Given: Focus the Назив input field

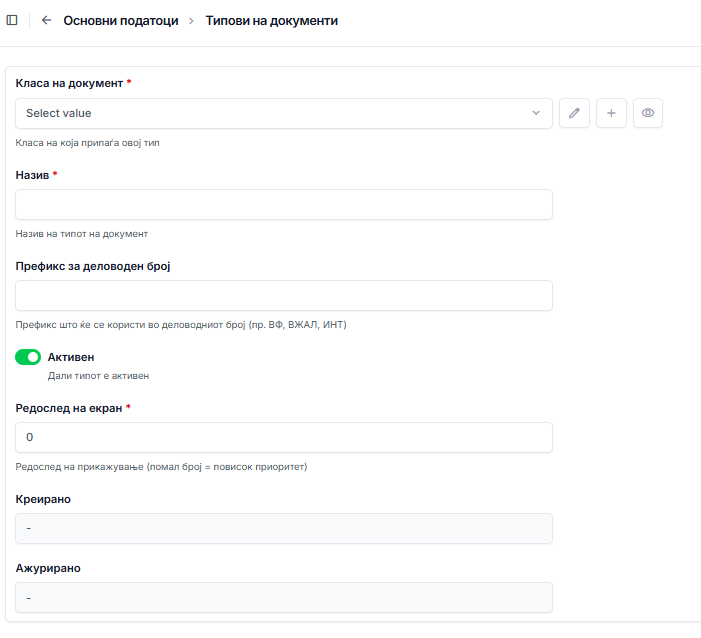Looking at the screenshot, I should 284,204.
